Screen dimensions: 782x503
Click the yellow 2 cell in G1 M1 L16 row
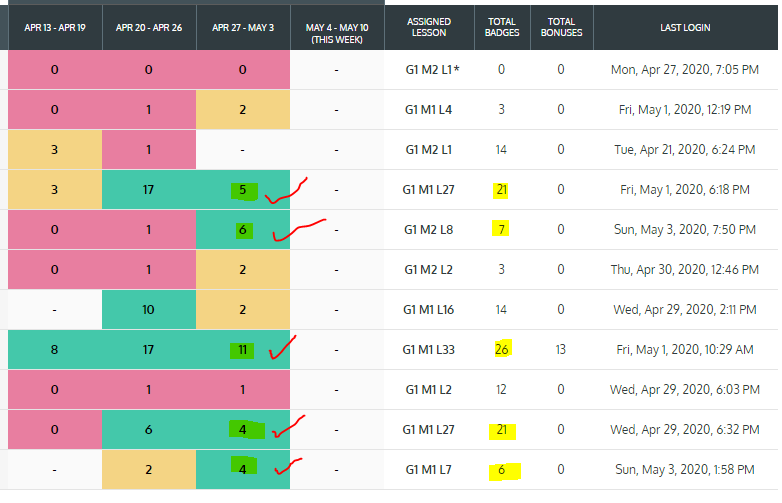pyautogui.click(x=242, y=310)
